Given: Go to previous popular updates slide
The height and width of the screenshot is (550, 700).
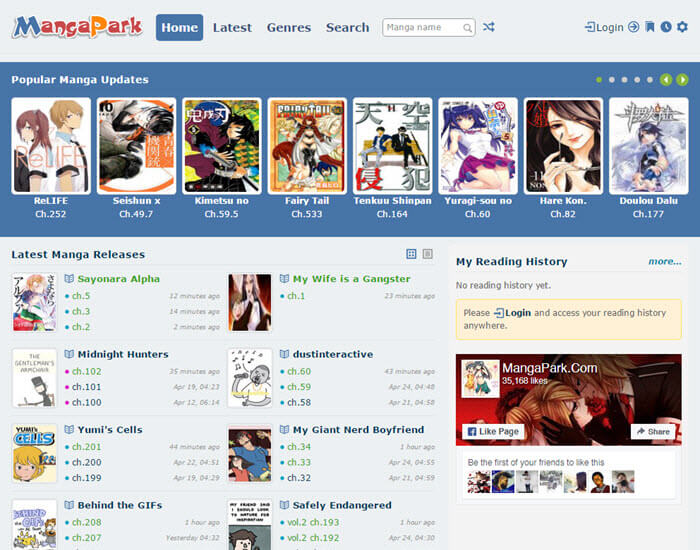Looking at the screenshot, I should click(666, 80).
